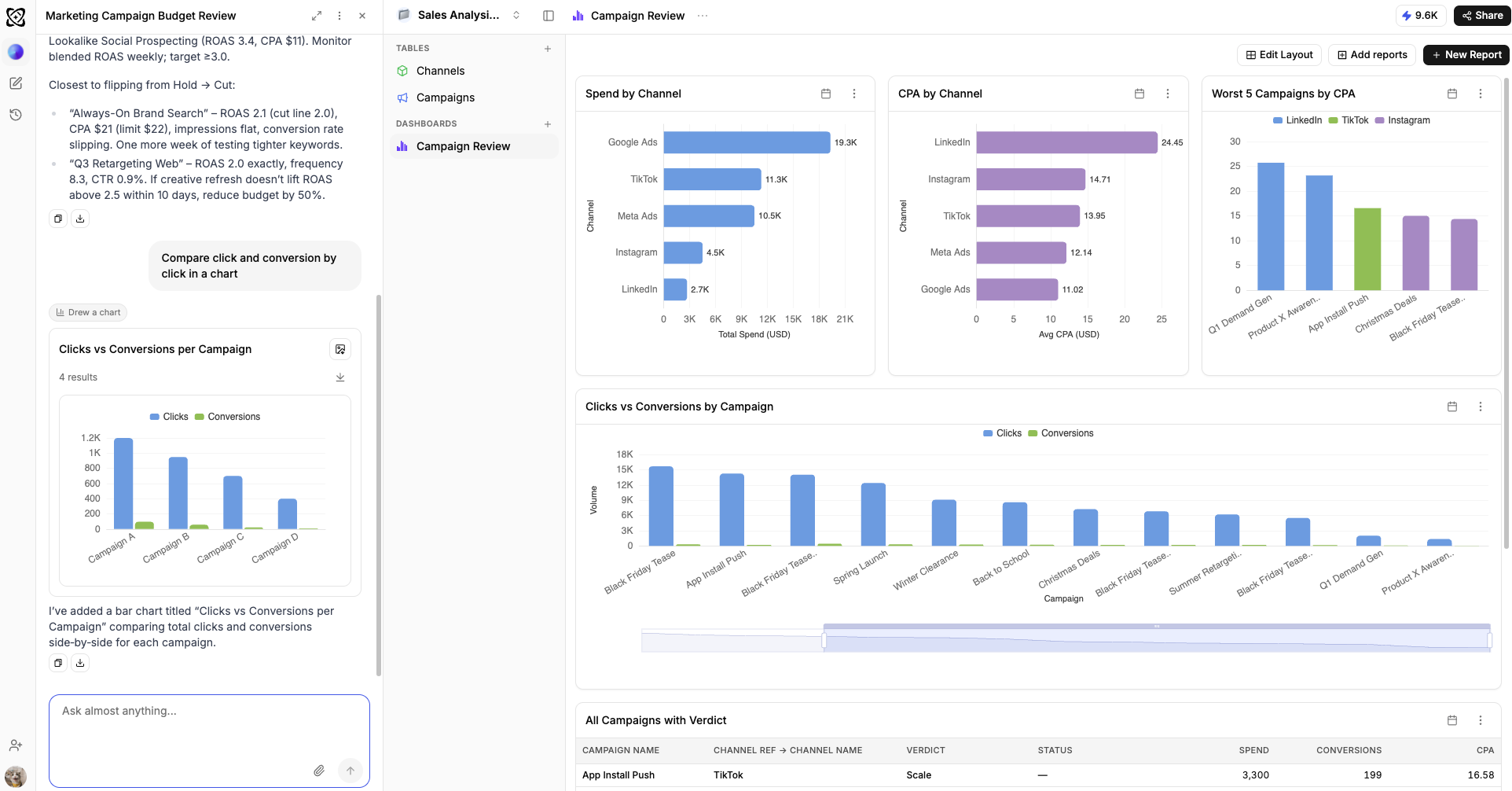
Task: Close the Marketing Campaign Budget Review chat
Action: point(362,16)
